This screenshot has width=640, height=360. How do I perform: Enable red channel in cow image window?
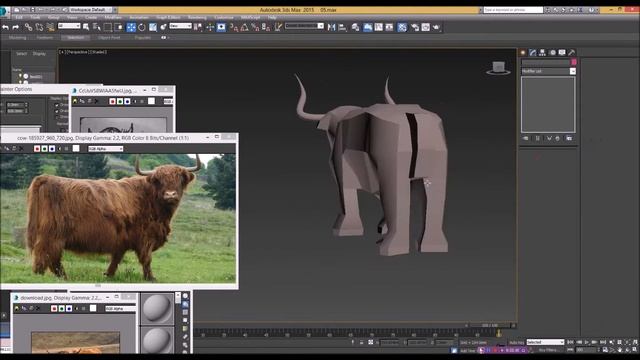(37, 149)
